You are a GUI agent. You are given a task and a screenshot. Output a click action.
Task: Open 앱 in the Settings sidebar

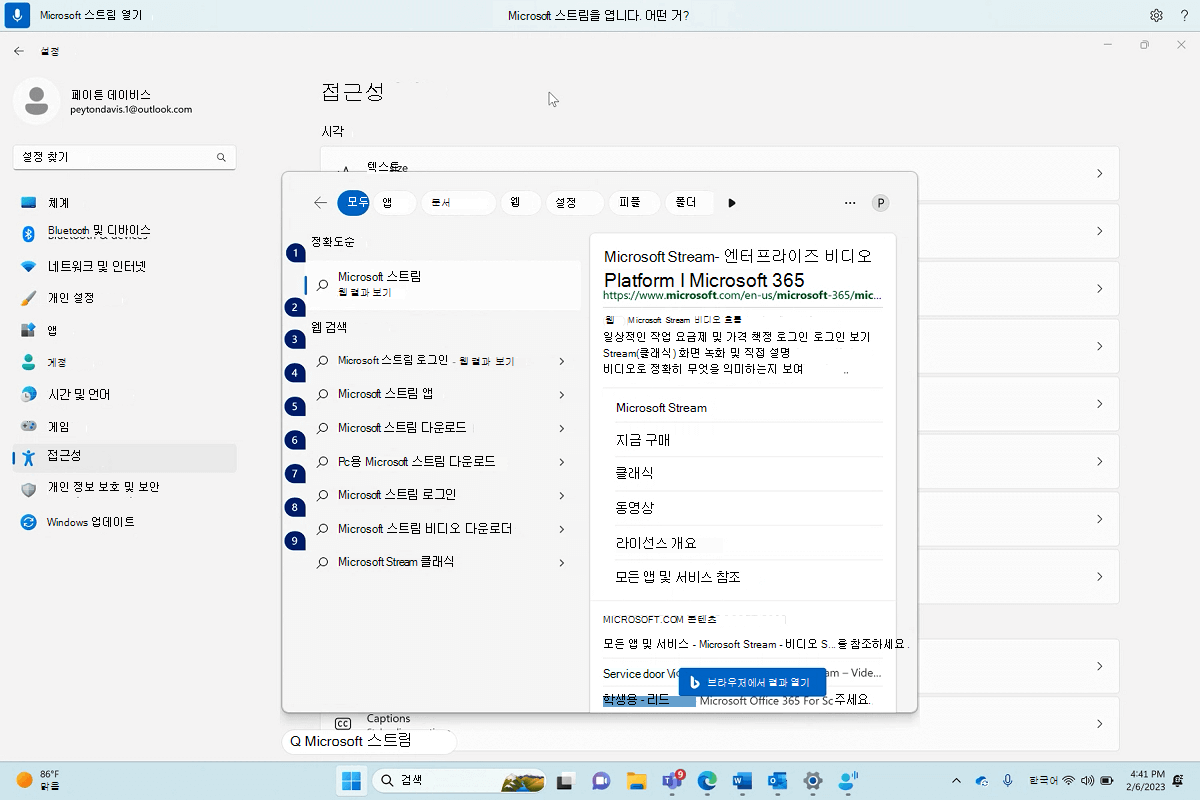124,330
